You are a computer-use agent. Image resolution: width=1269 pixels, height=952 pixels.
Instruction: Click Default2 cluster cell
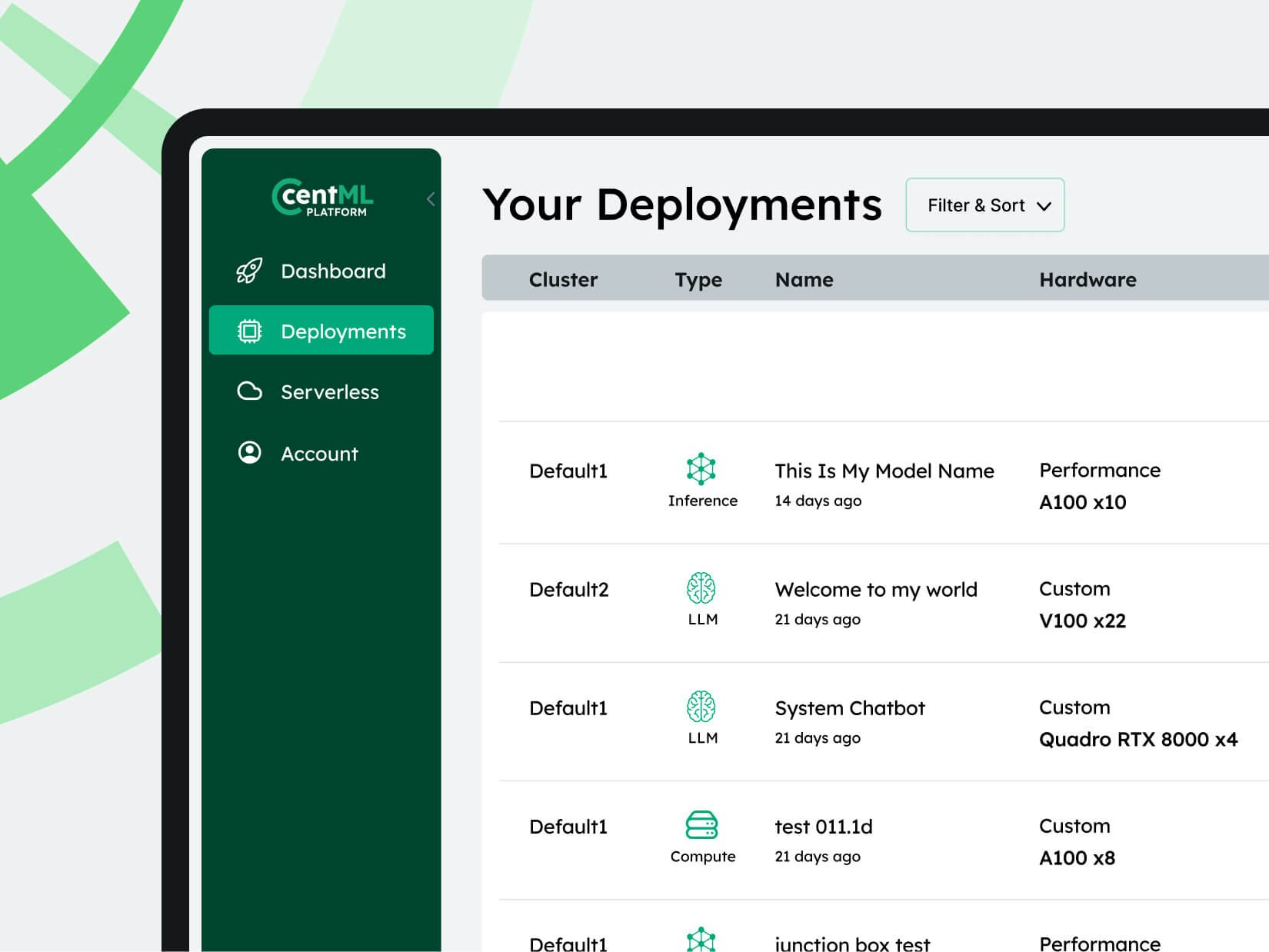pos(569,590)
